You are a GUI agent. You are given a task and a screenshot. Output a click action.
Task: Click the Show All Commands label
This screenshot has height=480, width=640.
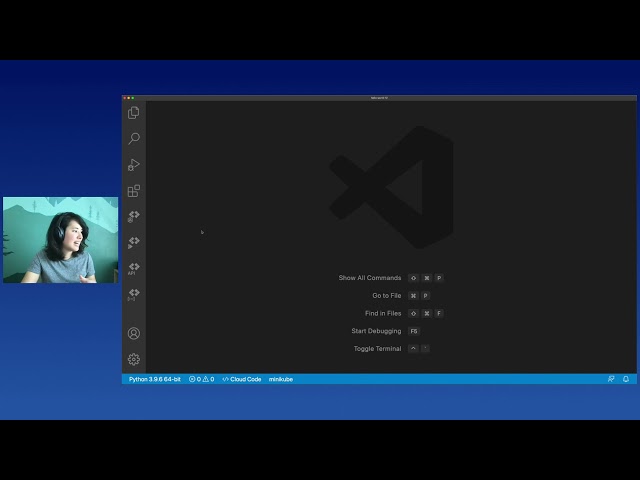370,278
